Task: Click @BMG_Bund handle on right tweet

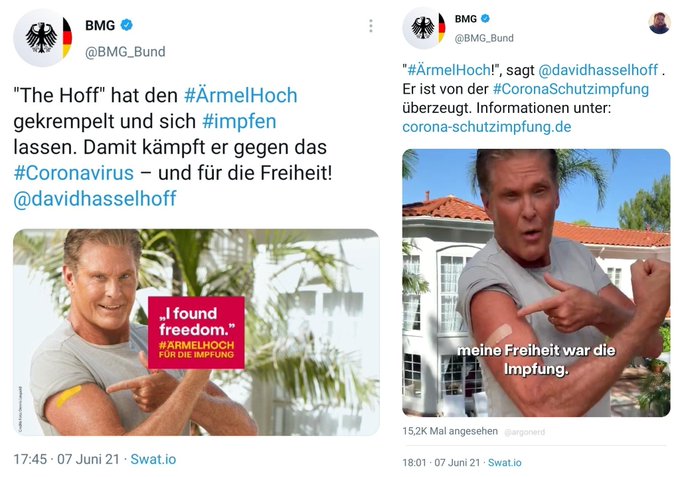Action: pyautogui.click(x=484, y=39)
